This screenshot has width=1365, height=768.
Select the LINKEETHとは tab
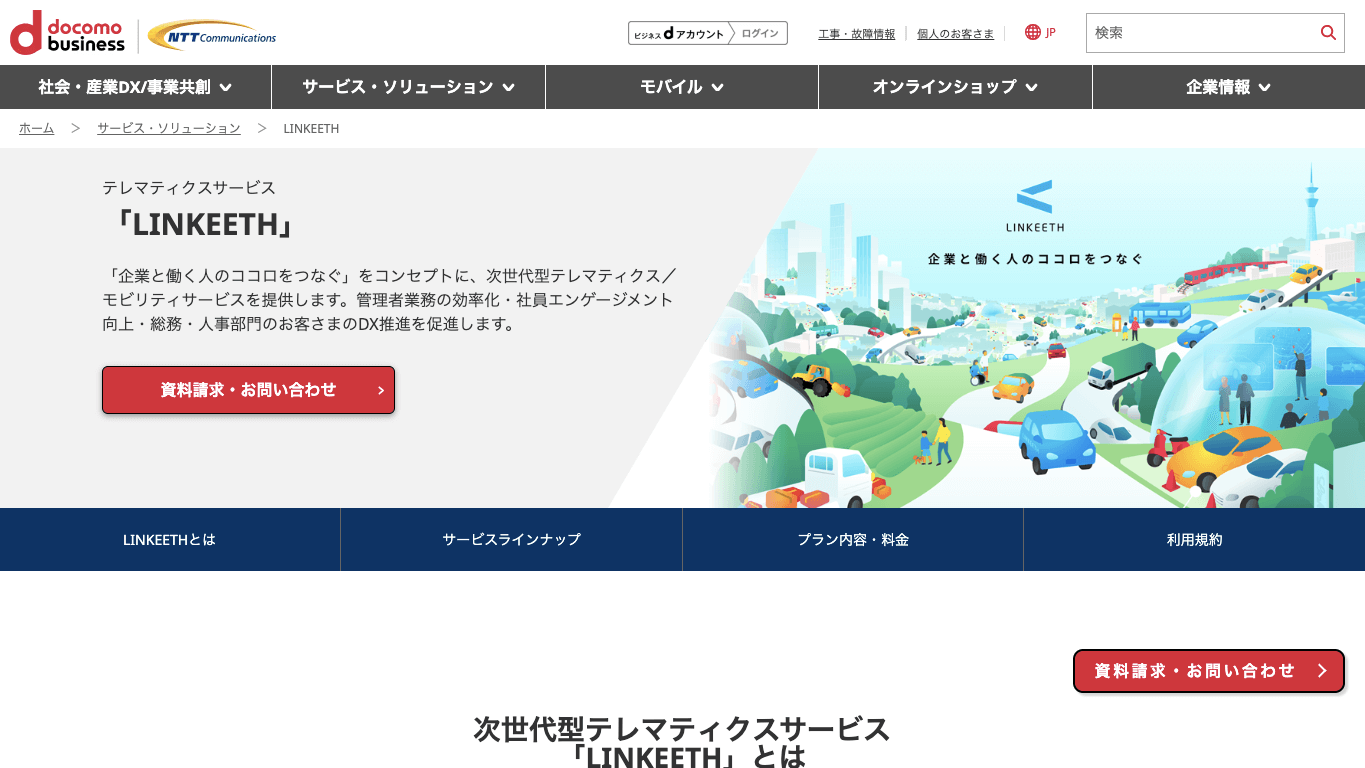coord(170,539)
